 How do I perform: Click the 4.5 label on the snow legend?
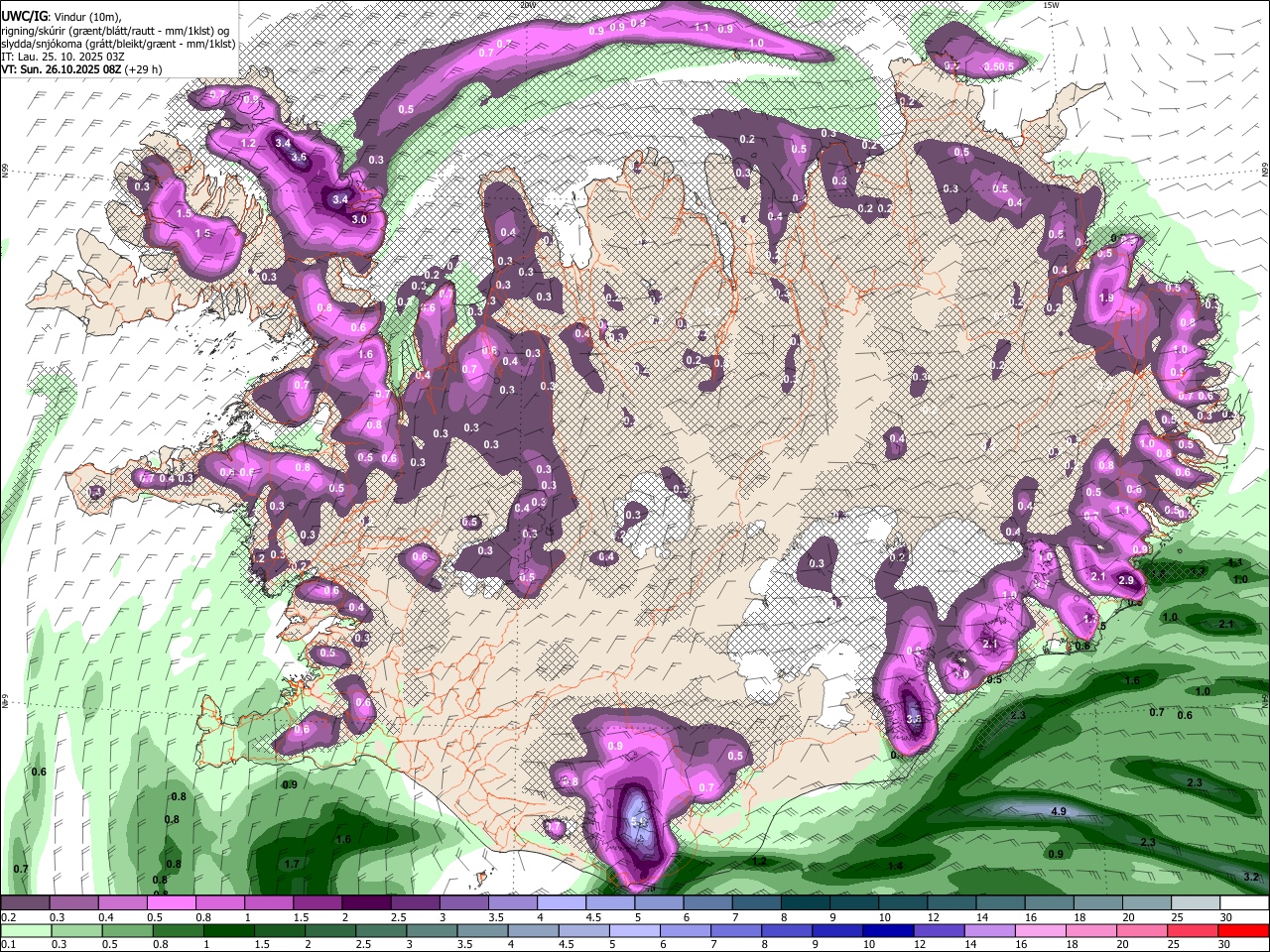tap(594, 917)
